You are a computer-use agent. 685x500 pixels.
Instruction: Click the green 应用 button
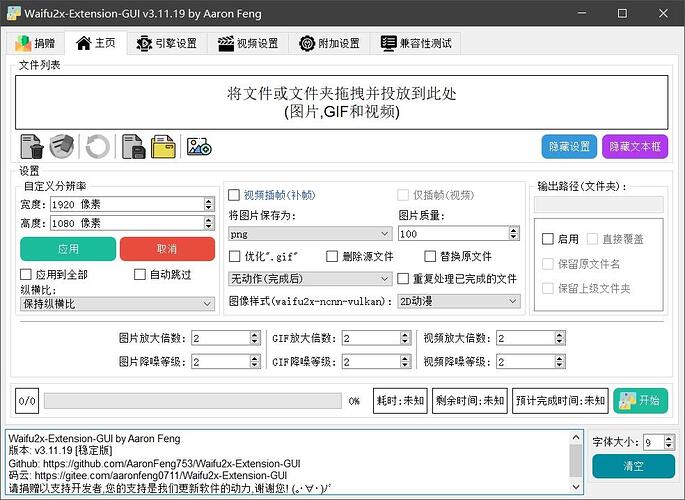click(68, 249)
